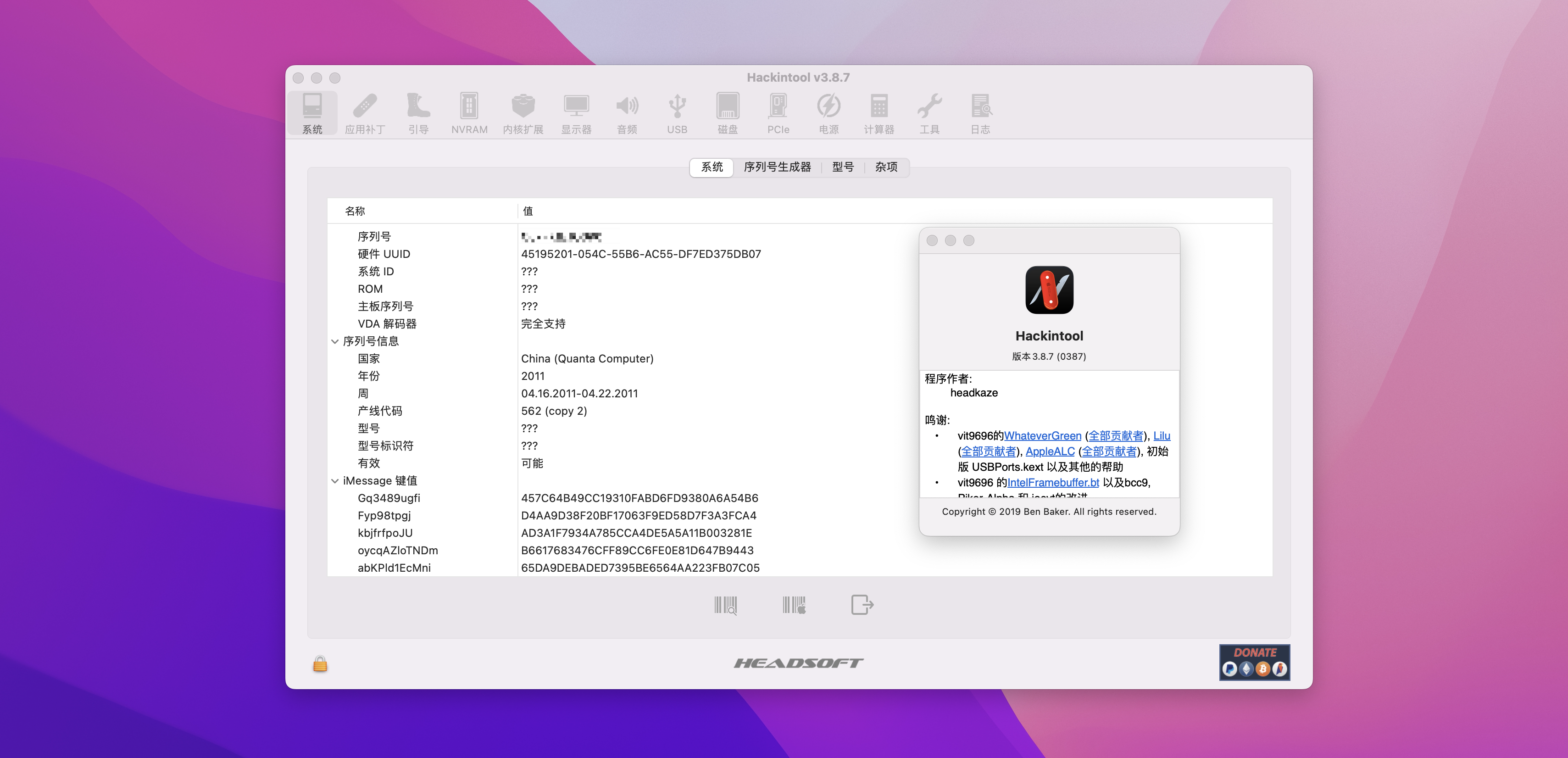
Task: Select the China (Quanta Computer) value
Action: click(x=587, y=359)
